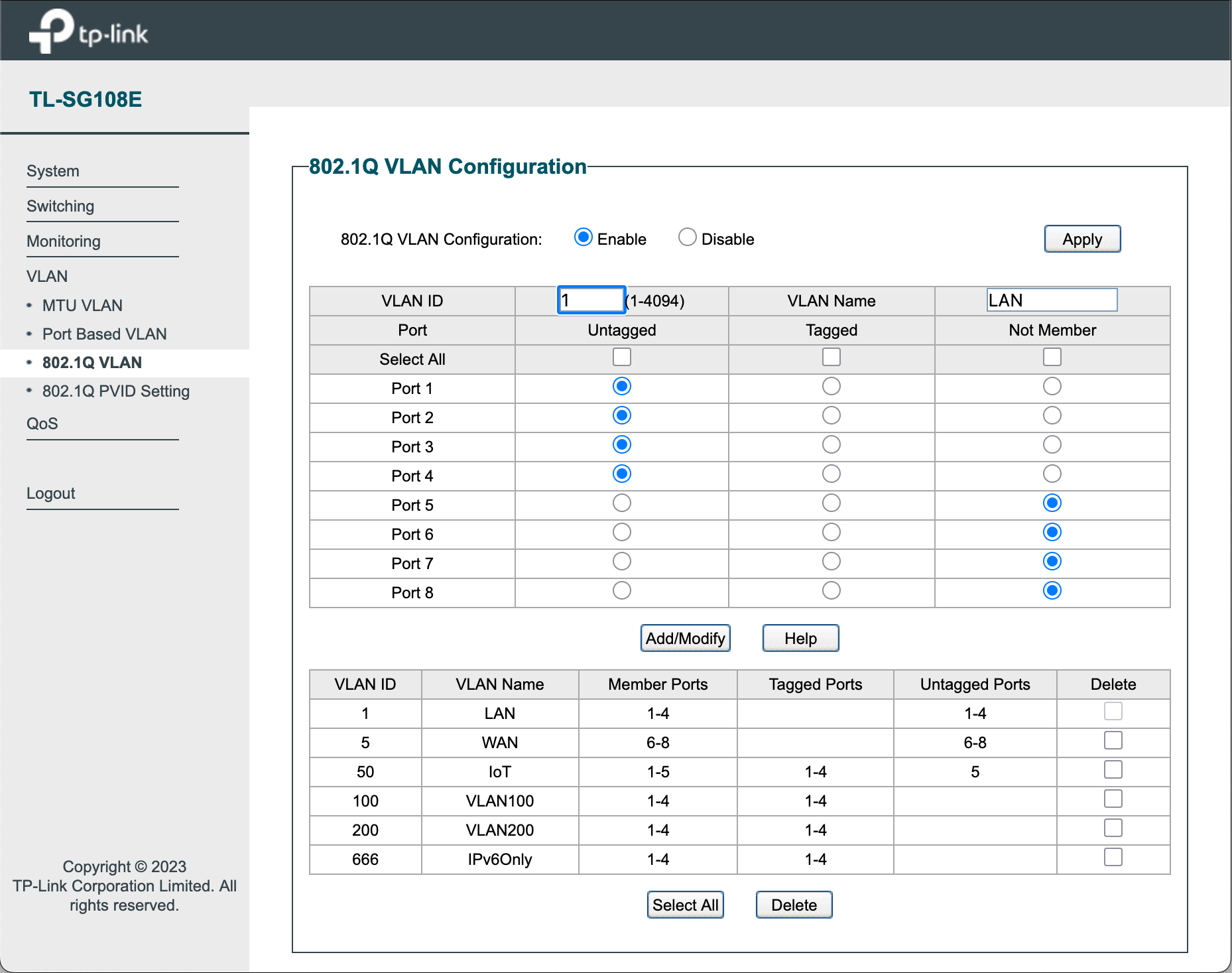
Task: Check Select All Untagged checkbox
Action: (x=622, y=357)
